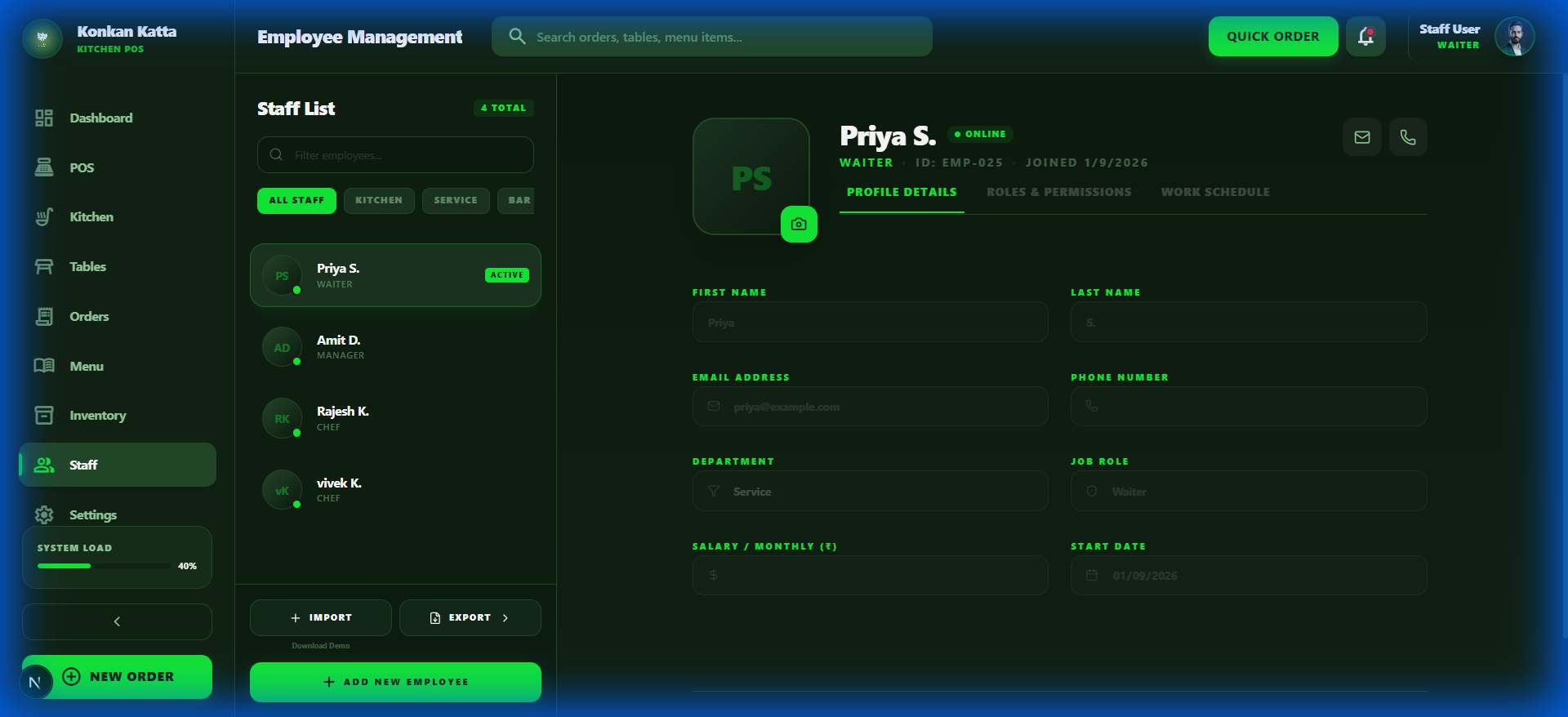Open the Start Date picker field
The width and height of the screenshot is (1568, 717).
pos(1249,576)
